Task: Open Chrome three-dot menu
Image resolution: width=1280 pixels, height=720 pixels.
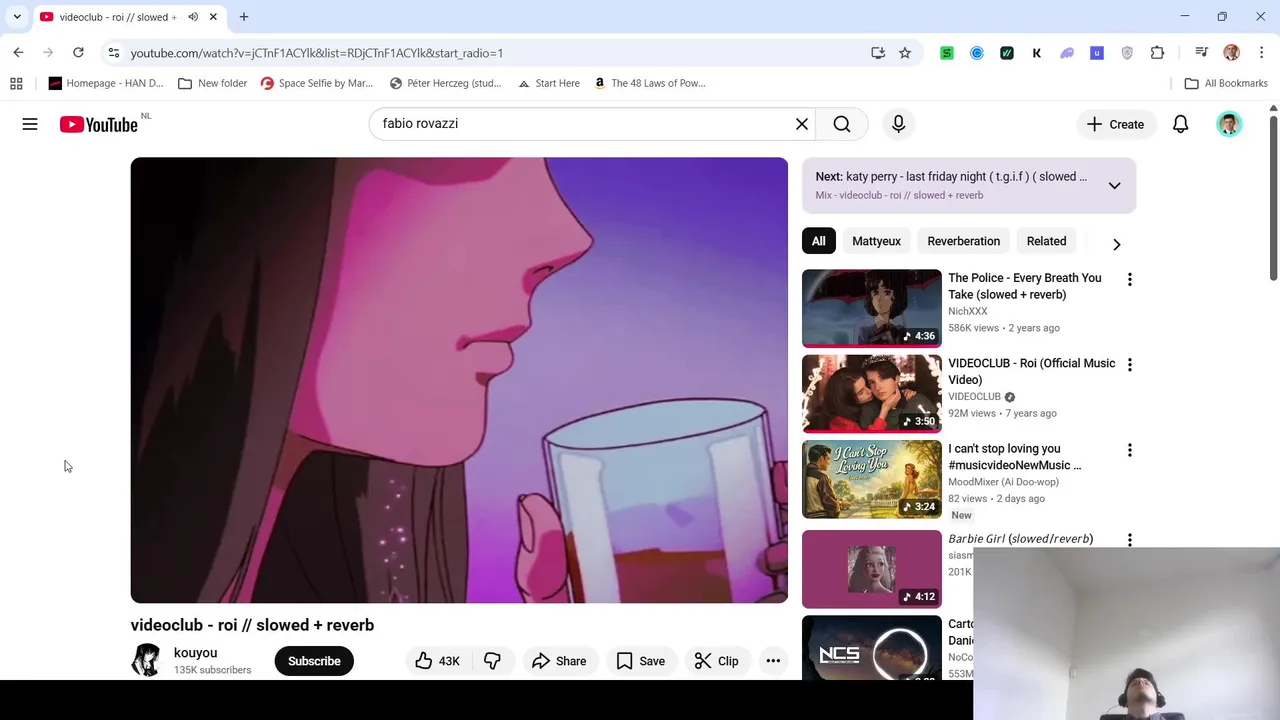Action: (x=1262, y=53)
